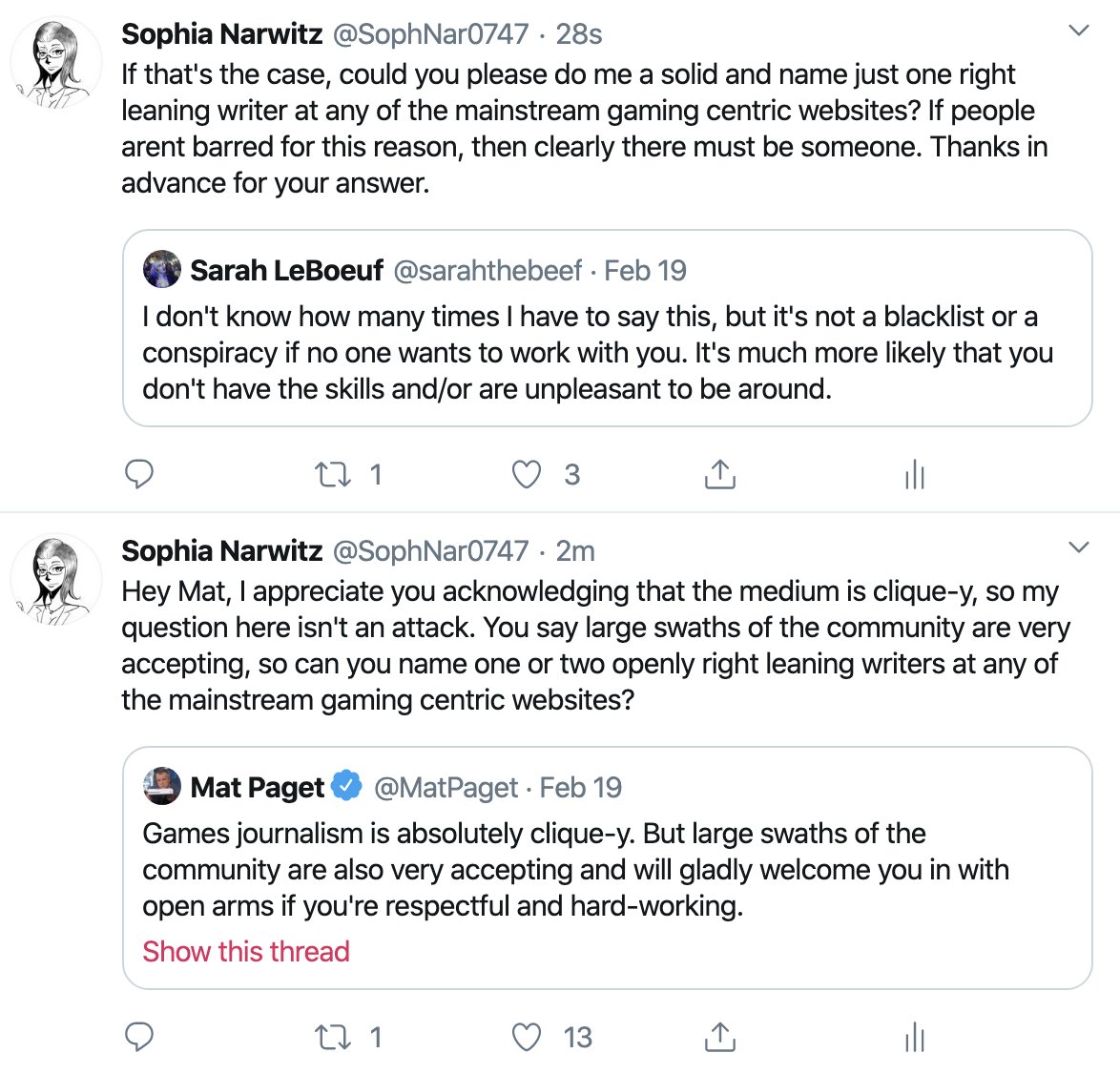Like the tweet with 13 likes
Image resolution: width=1120 pixels, height=1074 pixels.
click(527, 1037)
